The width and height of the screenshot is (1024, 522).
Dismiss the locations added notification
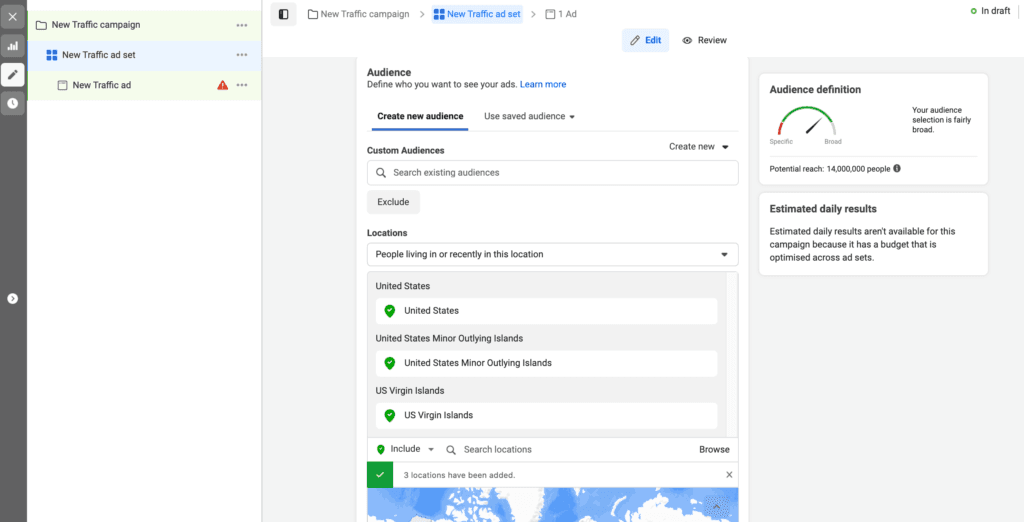point(728,475)
